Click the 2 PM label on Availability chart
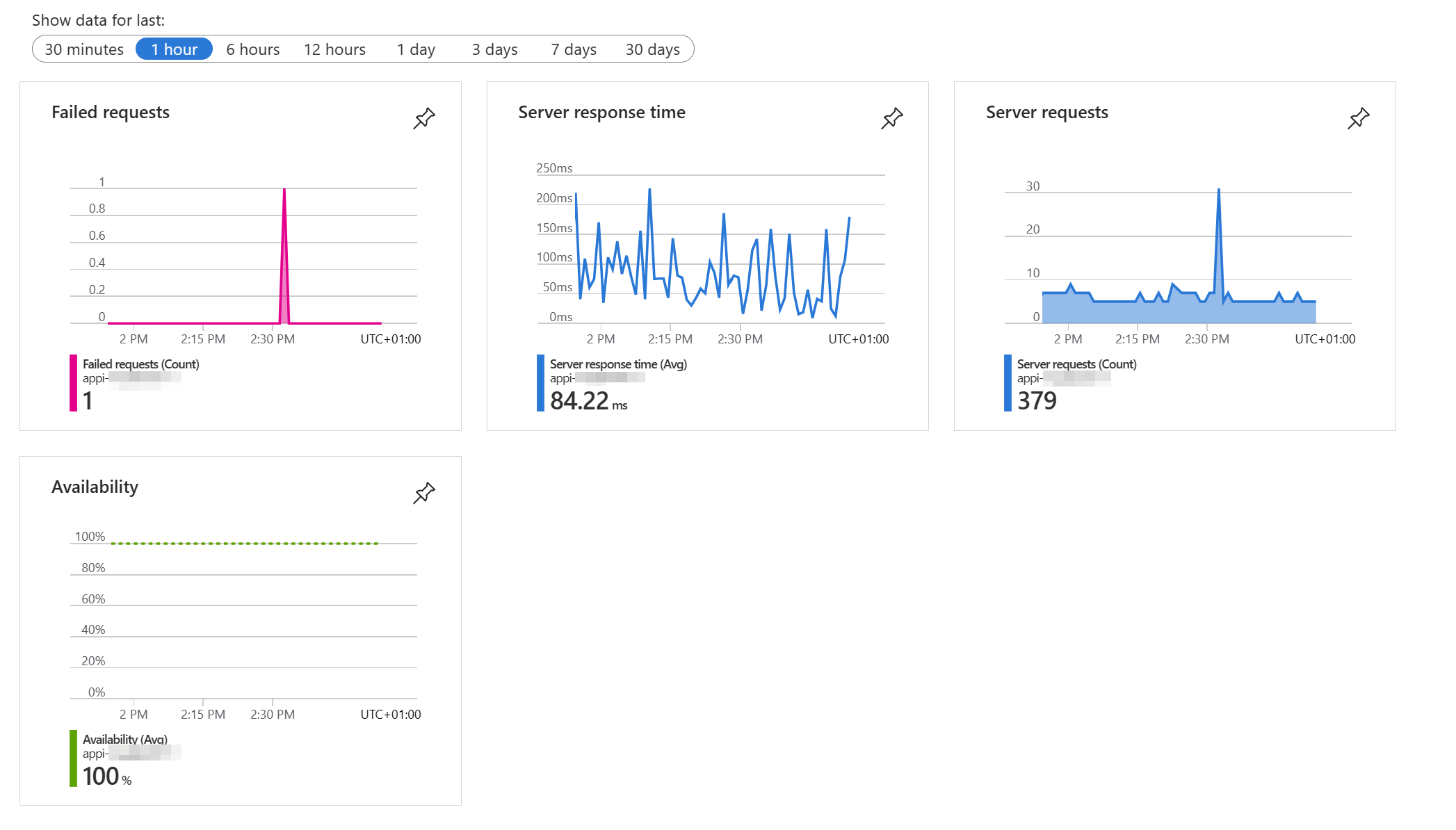Viewport: 1456px width, 830px height. point(134,715)
